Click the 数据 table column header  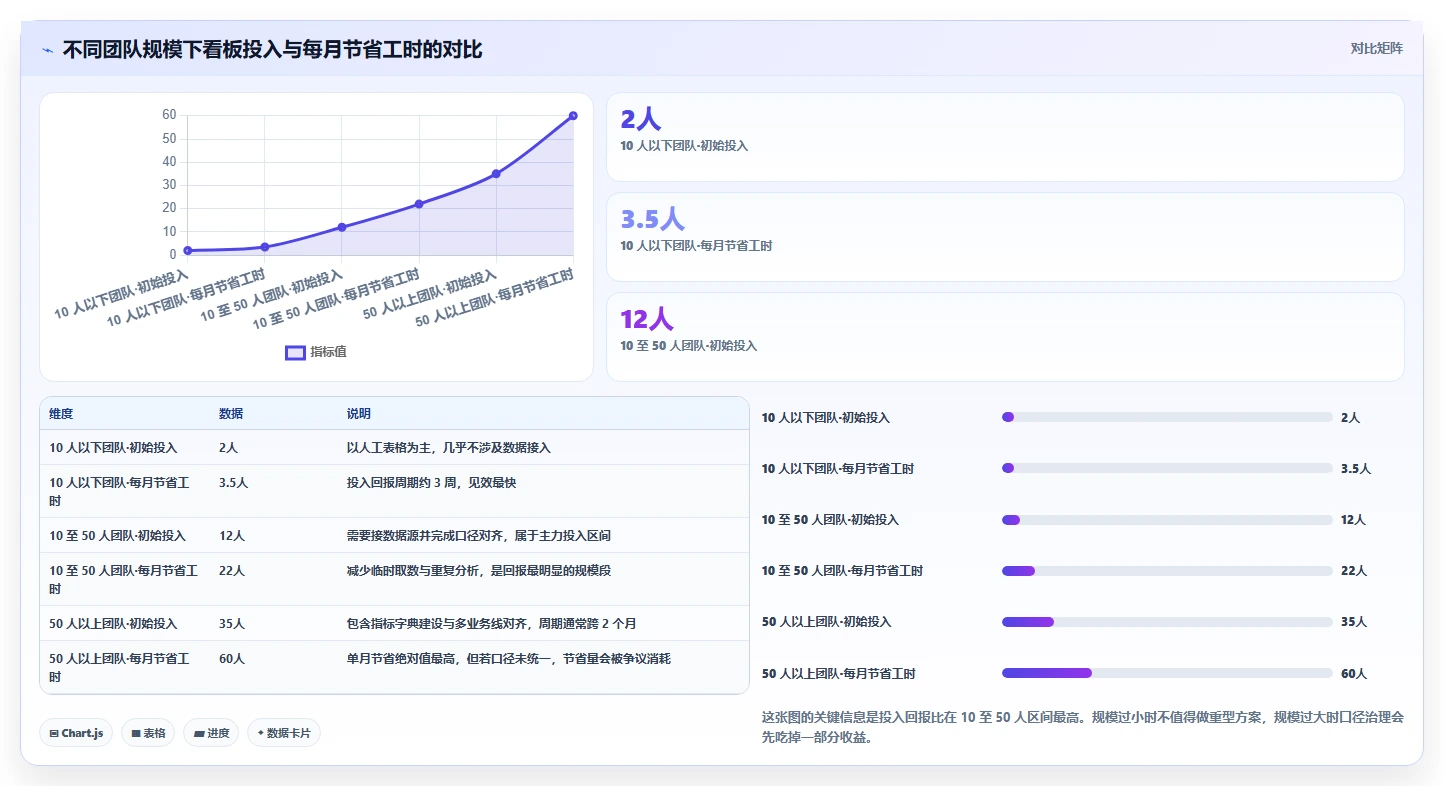231,414
